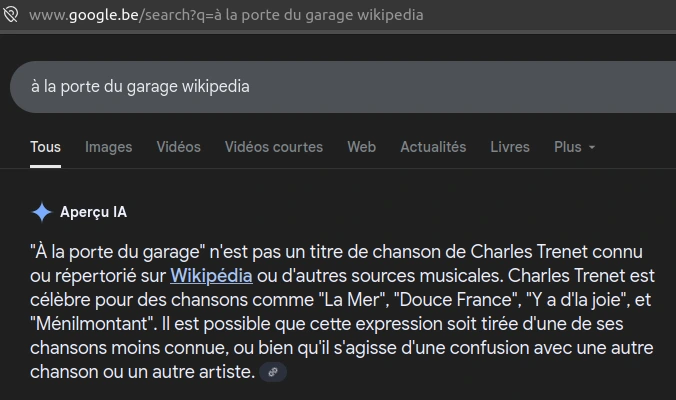Show the Actualités news tab
Image resolution: width=676 pixels, height=400 pixels.
pyautogui.click(x=433, y=147)
